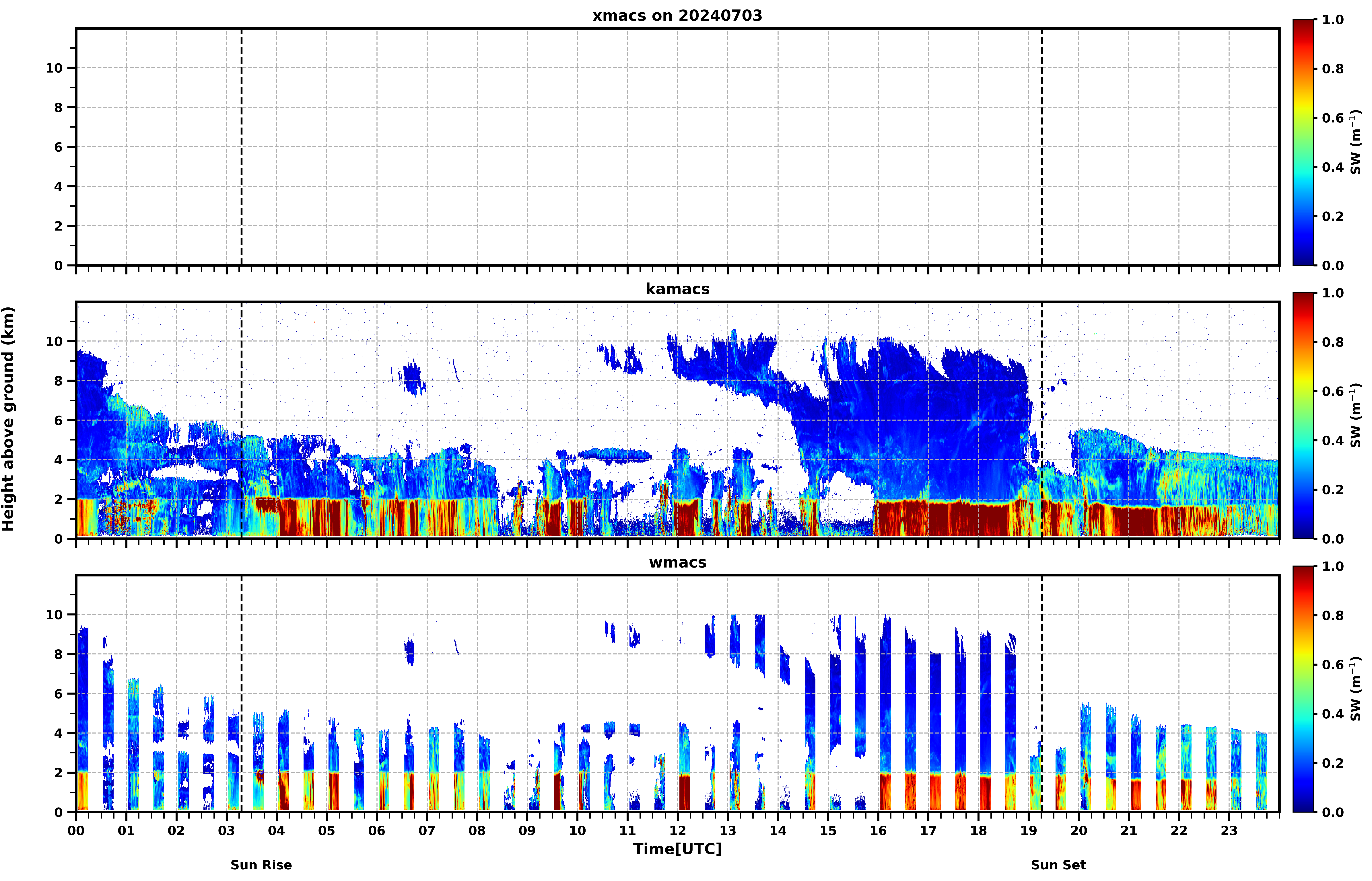Click the "0.0" tick on kamacs colorbar
Screen dimensions: 1372x881
click(x=1333, y=539)
